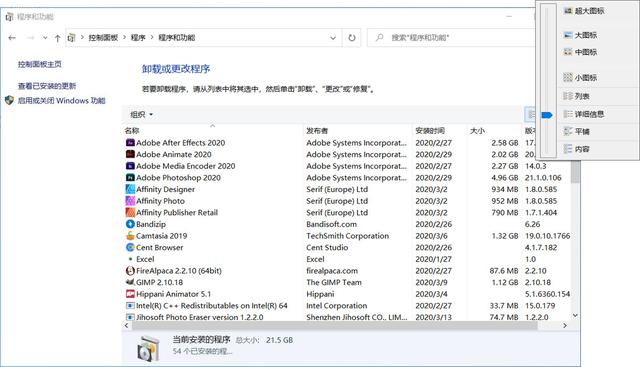Open view installed updates link
This screenshot has width=640, height=367.
tap(47, 86)
